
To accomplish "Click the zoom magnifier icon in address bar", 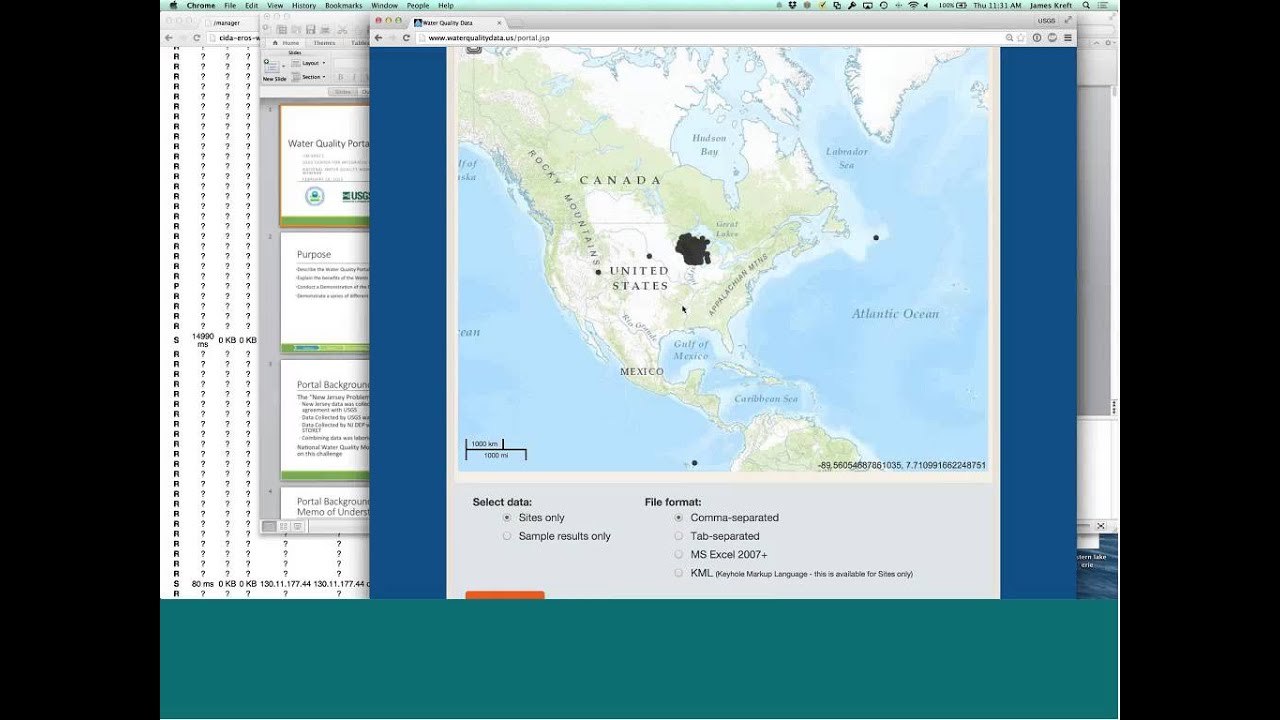I will [1009, 37].
